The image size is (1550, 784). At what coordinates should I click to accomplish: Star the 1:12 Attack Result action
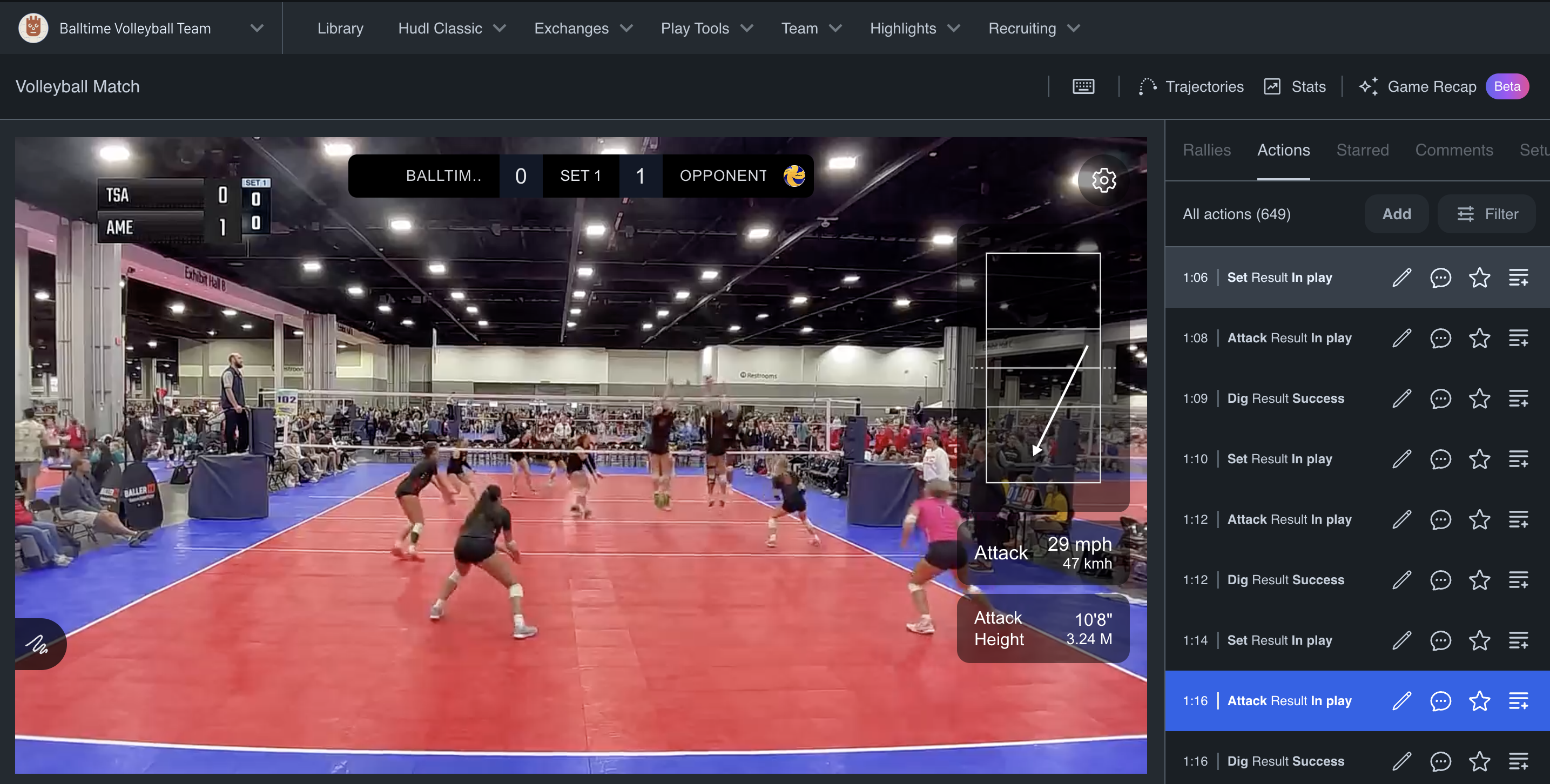tap(1479, 520)
